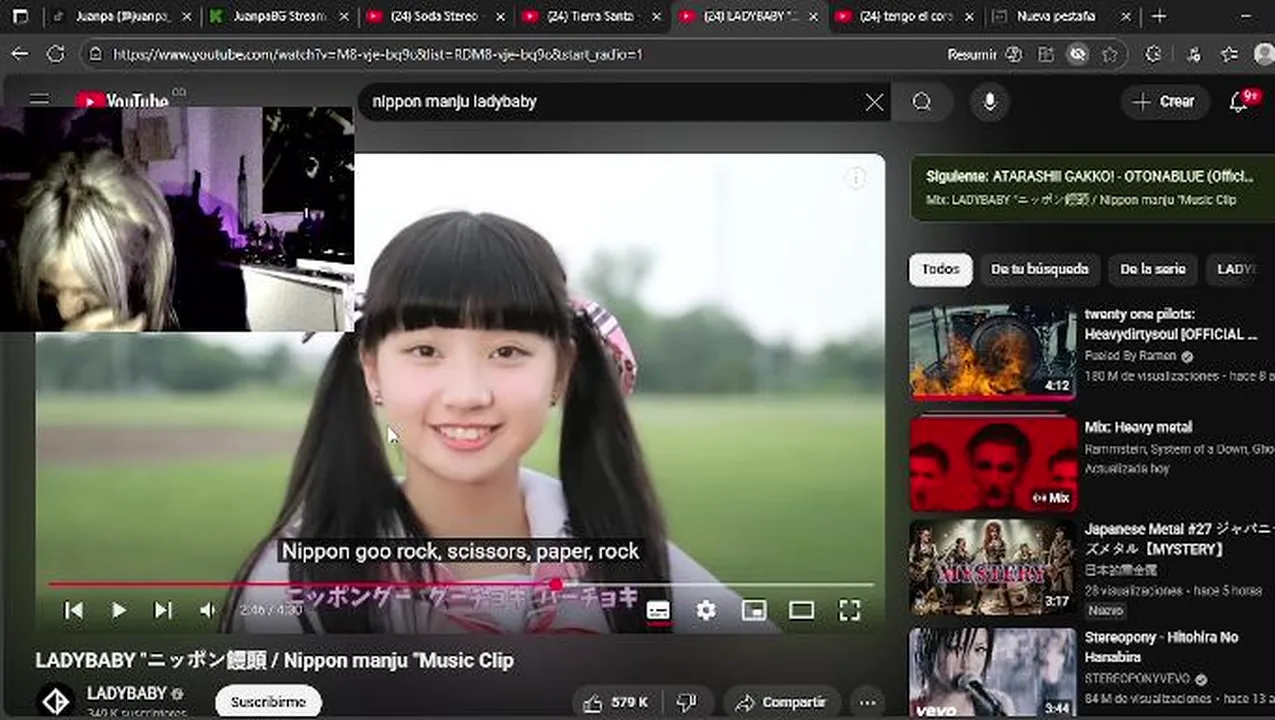
Task: Click the video progress bar scrubber
Action: pos(555,584)
